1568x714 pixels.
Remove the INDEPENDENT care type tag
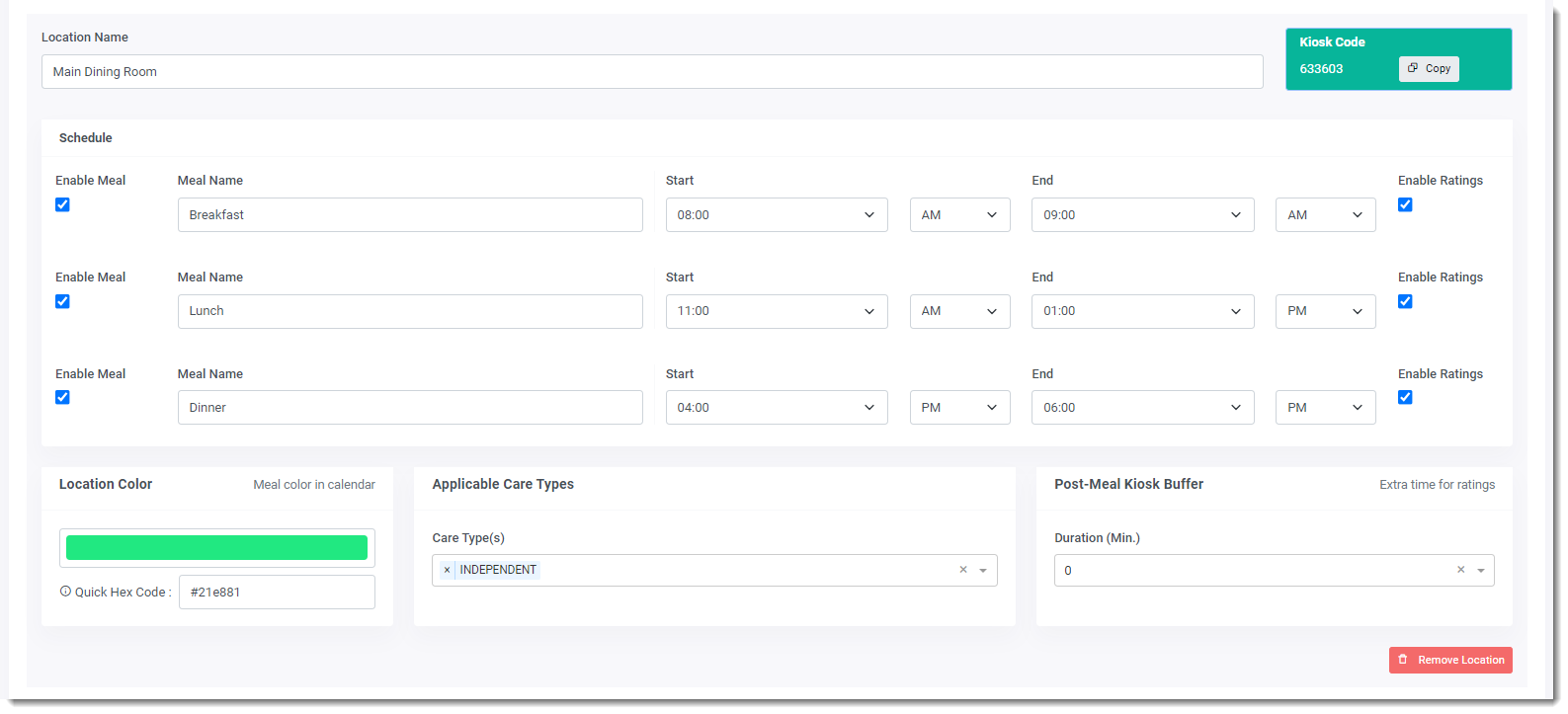coord(447,570)
